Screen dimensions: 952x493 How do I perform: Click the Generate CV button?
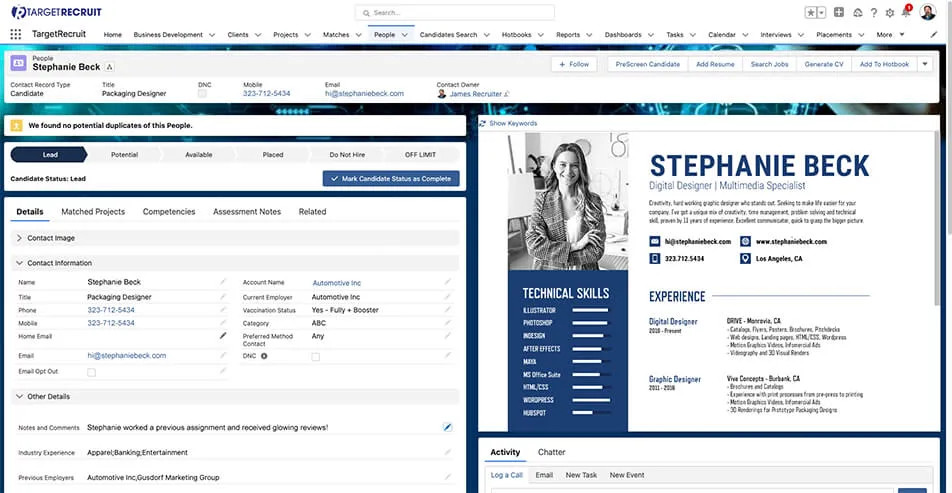pyautogui.click(x=823, y=64)
